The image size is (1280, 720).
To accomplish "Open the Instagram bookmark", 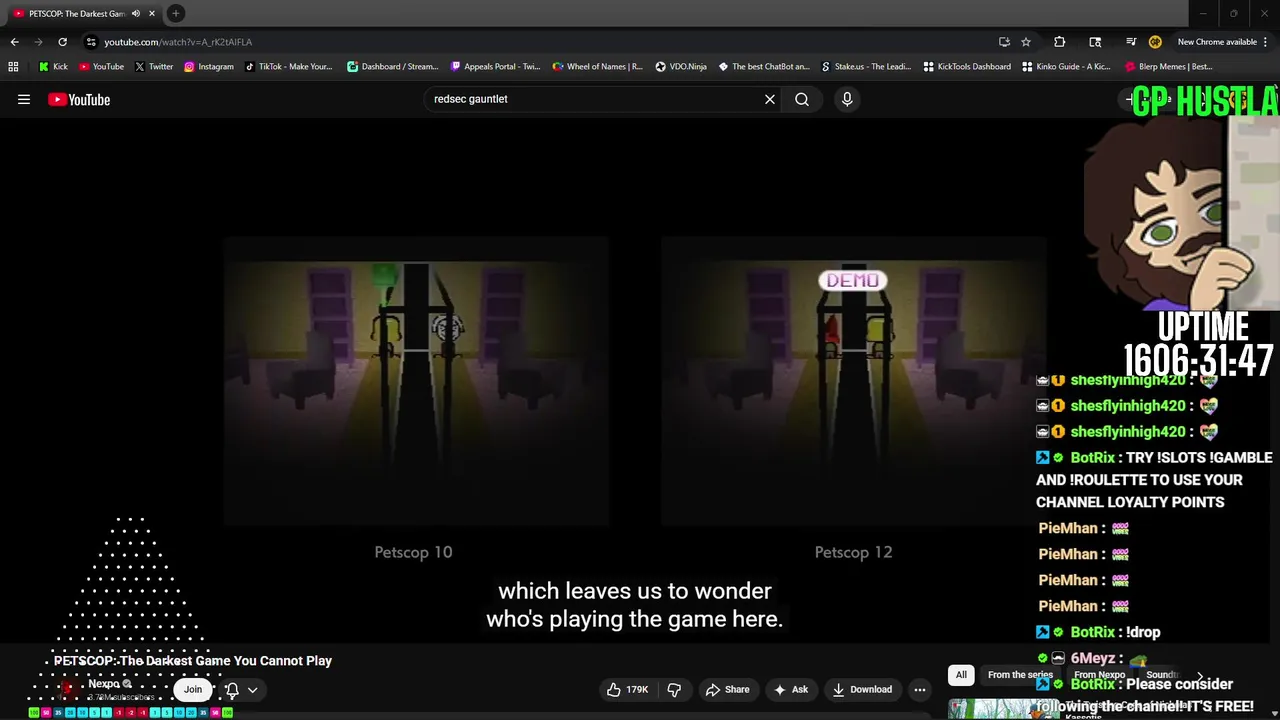I will pyautogui.click(x=208, y=67).
